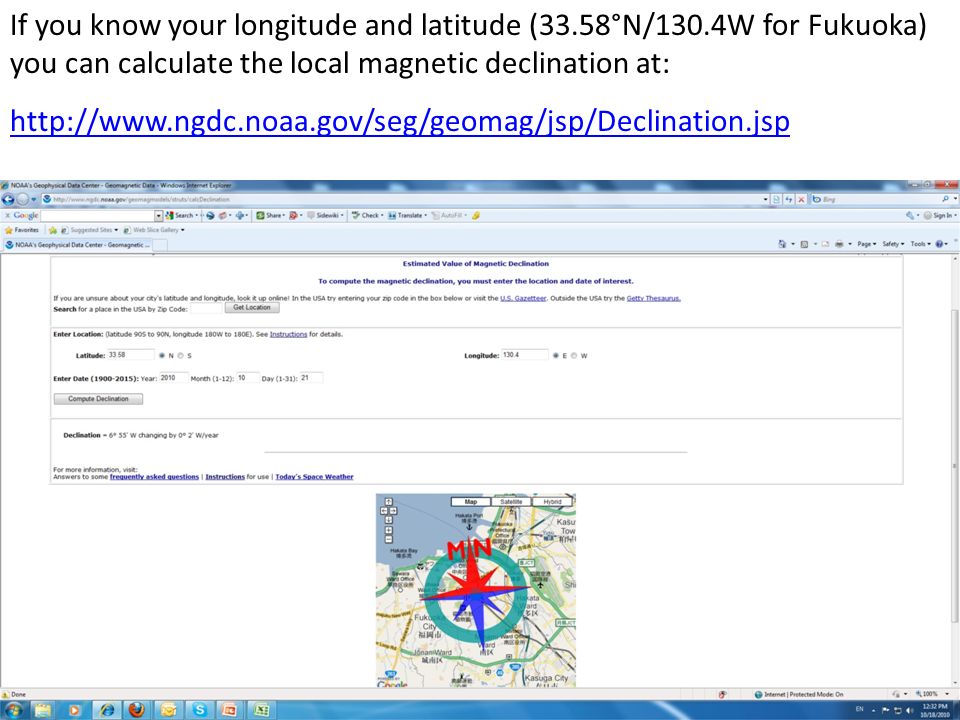Go back with the browser Back arrow

pos(8,200)
